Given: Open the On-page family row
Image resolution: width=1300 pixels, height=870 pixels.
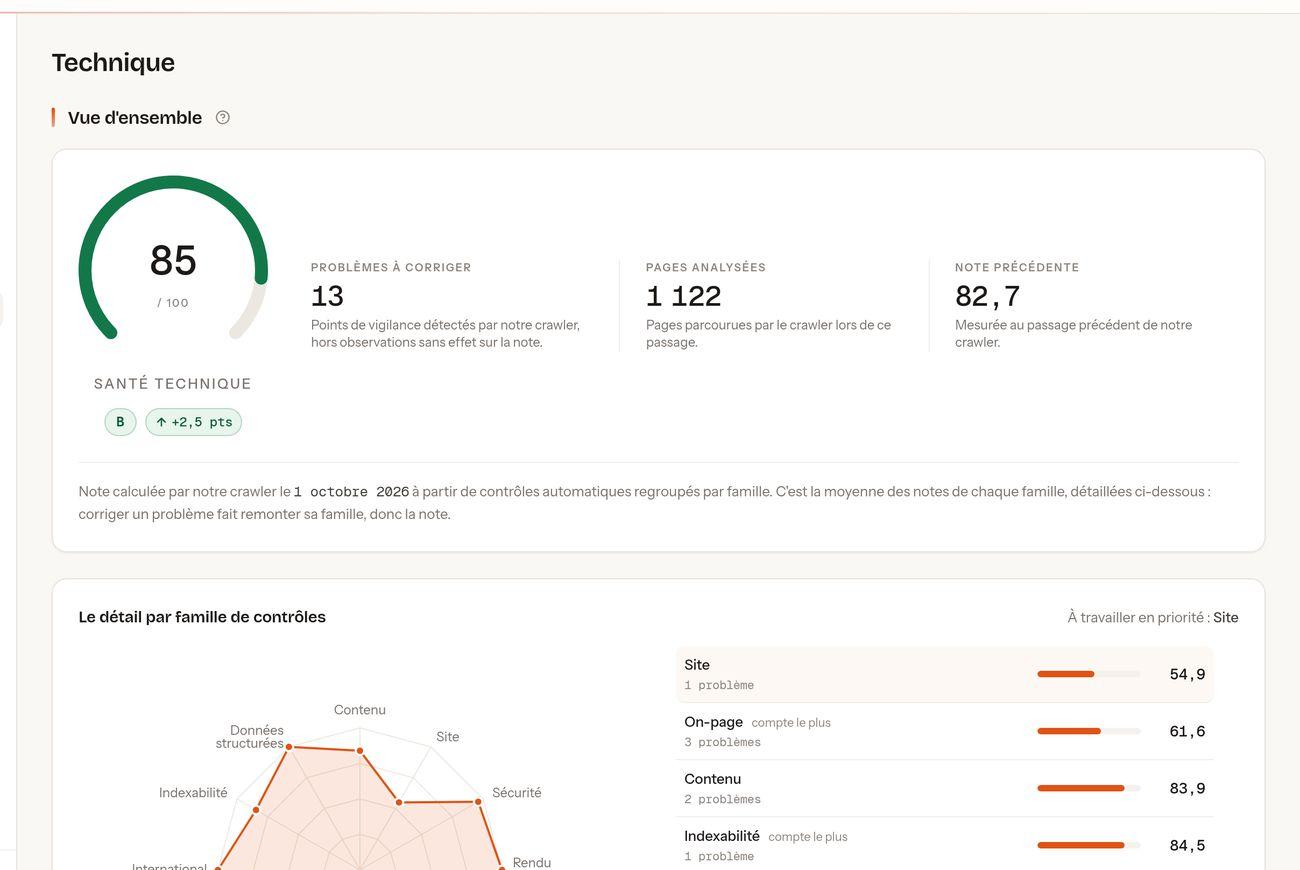Looking at the screenshot, I should point(945,731).
